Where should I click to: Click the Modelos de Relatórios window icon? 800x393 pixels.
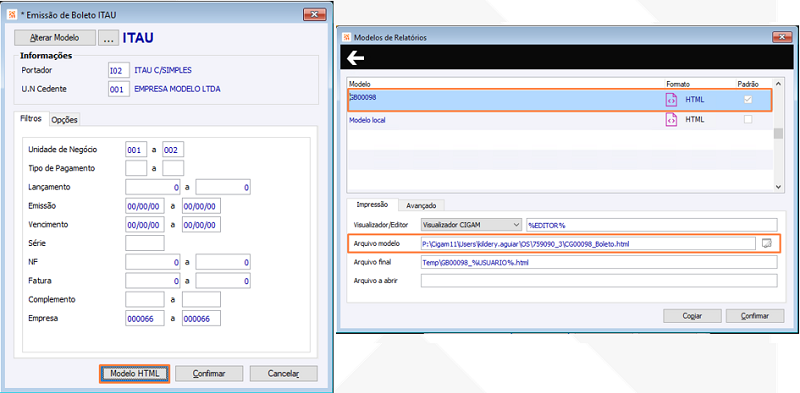point(346,37)
